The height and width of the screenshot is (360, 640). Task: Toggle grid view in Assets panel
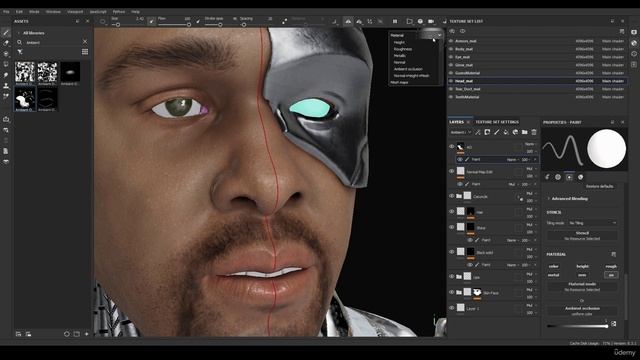tap(85, 52)
